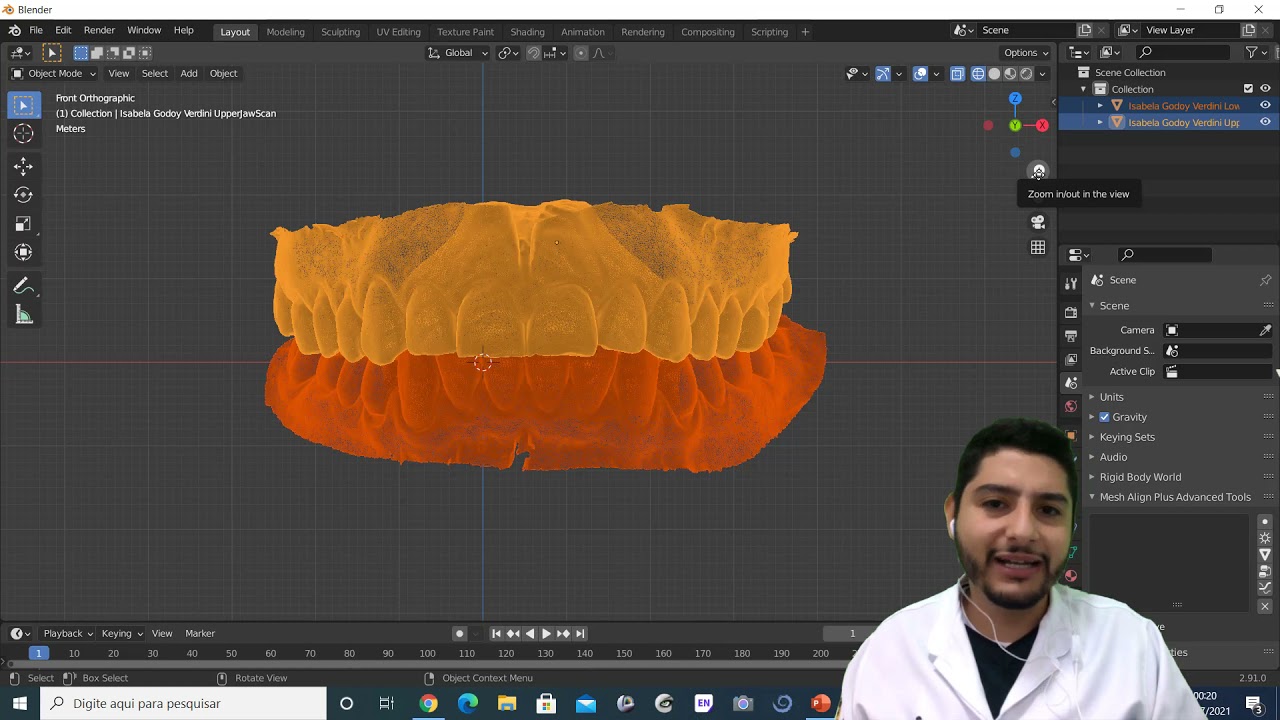Screen dimensions: 1280x720
Task: Open the Playback popover in timeline
Action: (68, 633)
